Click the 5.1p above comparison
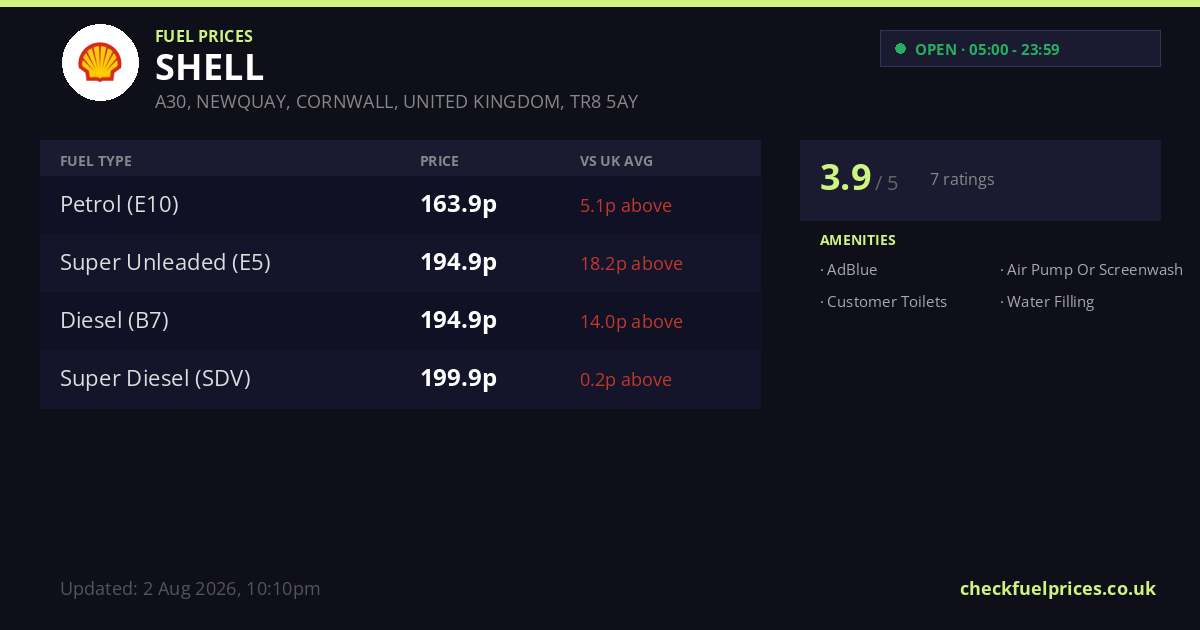The height and width of the screenshot is (630, 1200). (x=626, y=206)
